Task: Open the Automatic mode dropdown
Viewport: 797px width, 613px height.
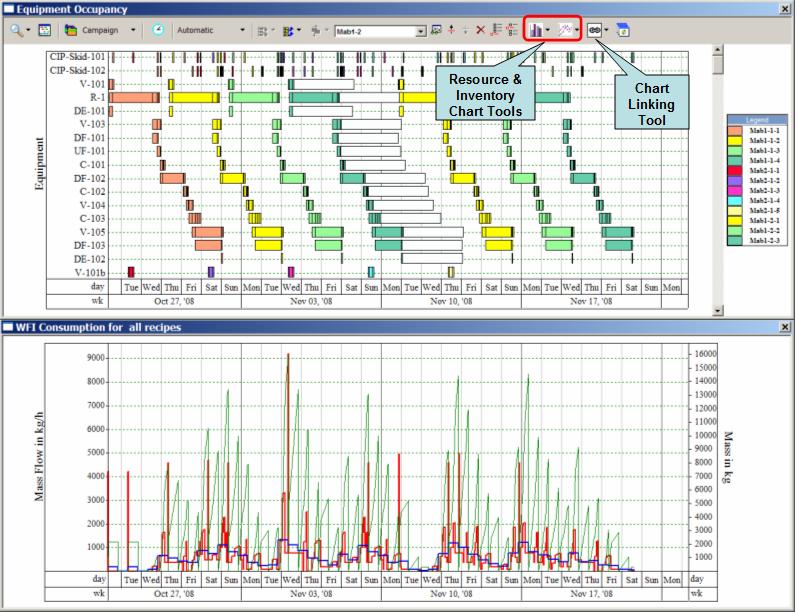Action: (242, 30)
